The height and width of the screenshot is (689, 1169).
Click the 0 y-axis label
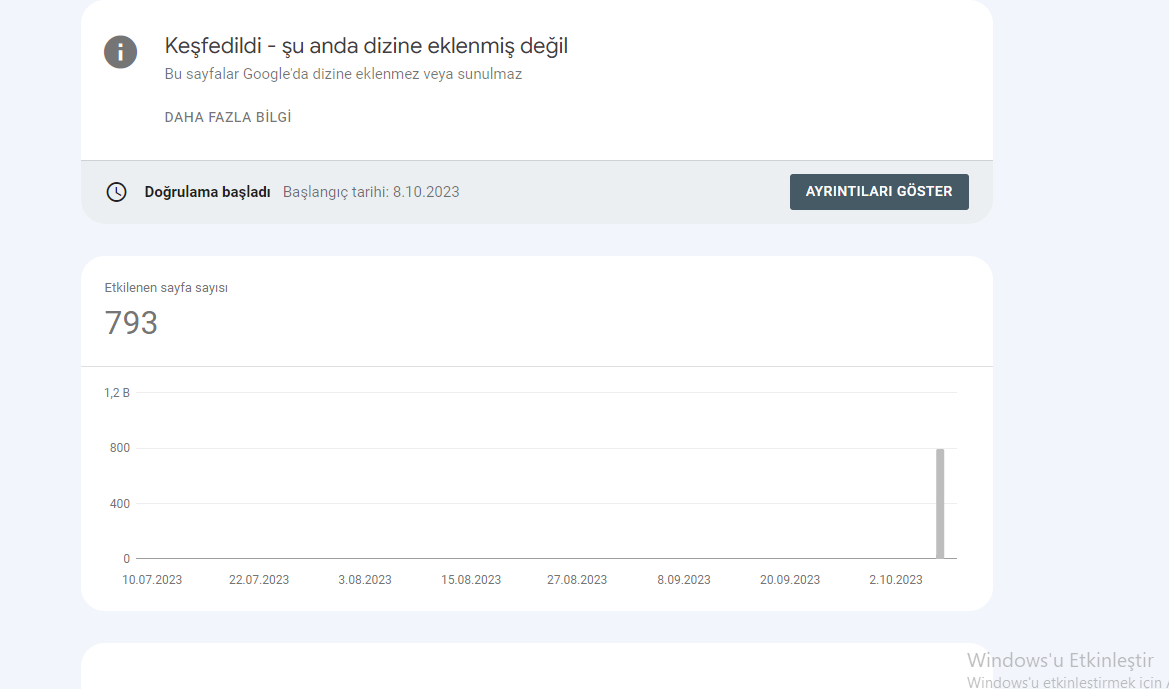point(127,559)
